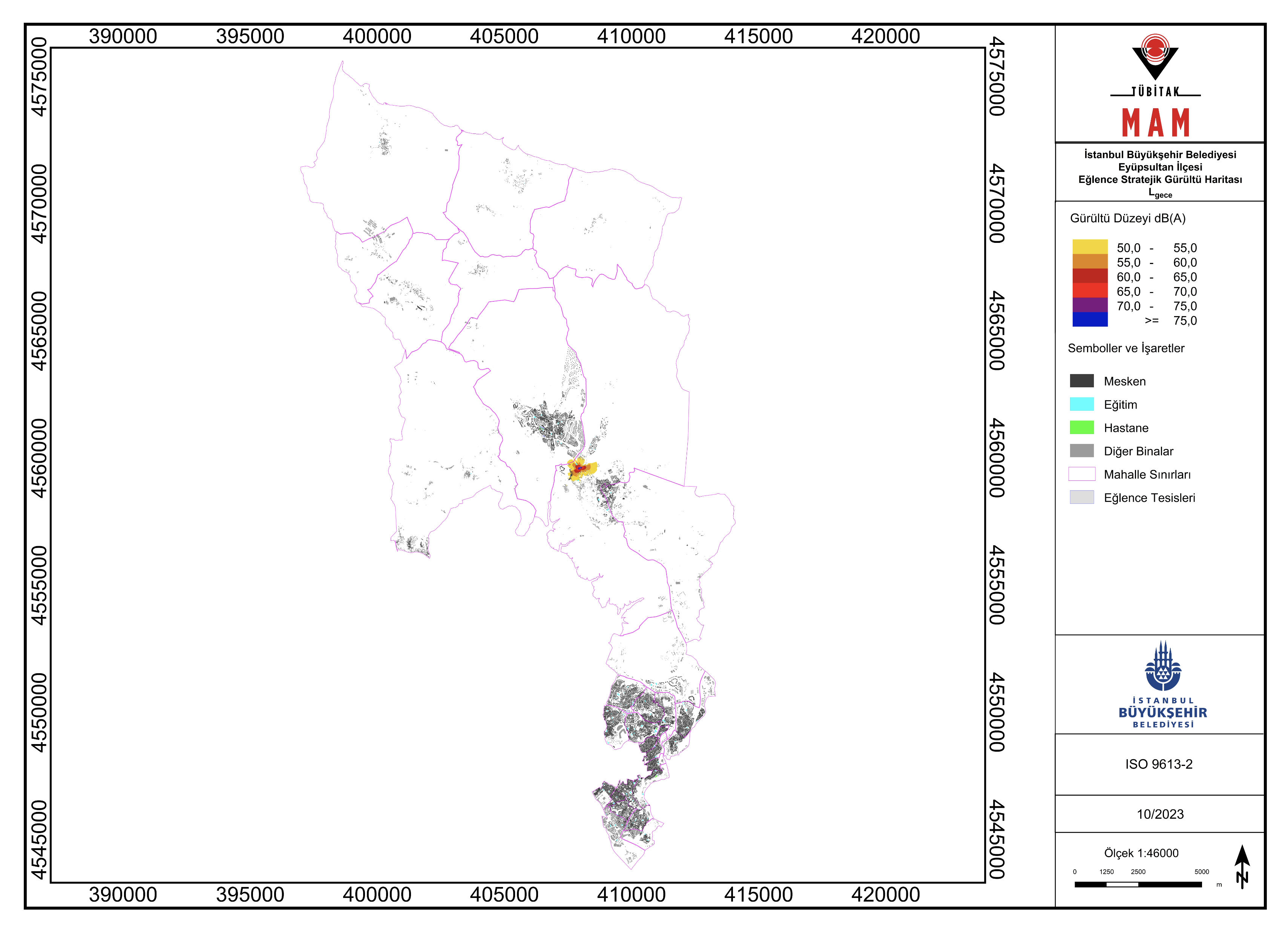Click the north arrow symbol
Viewport: 1288px width, 930px height.
click(1242, 866)
